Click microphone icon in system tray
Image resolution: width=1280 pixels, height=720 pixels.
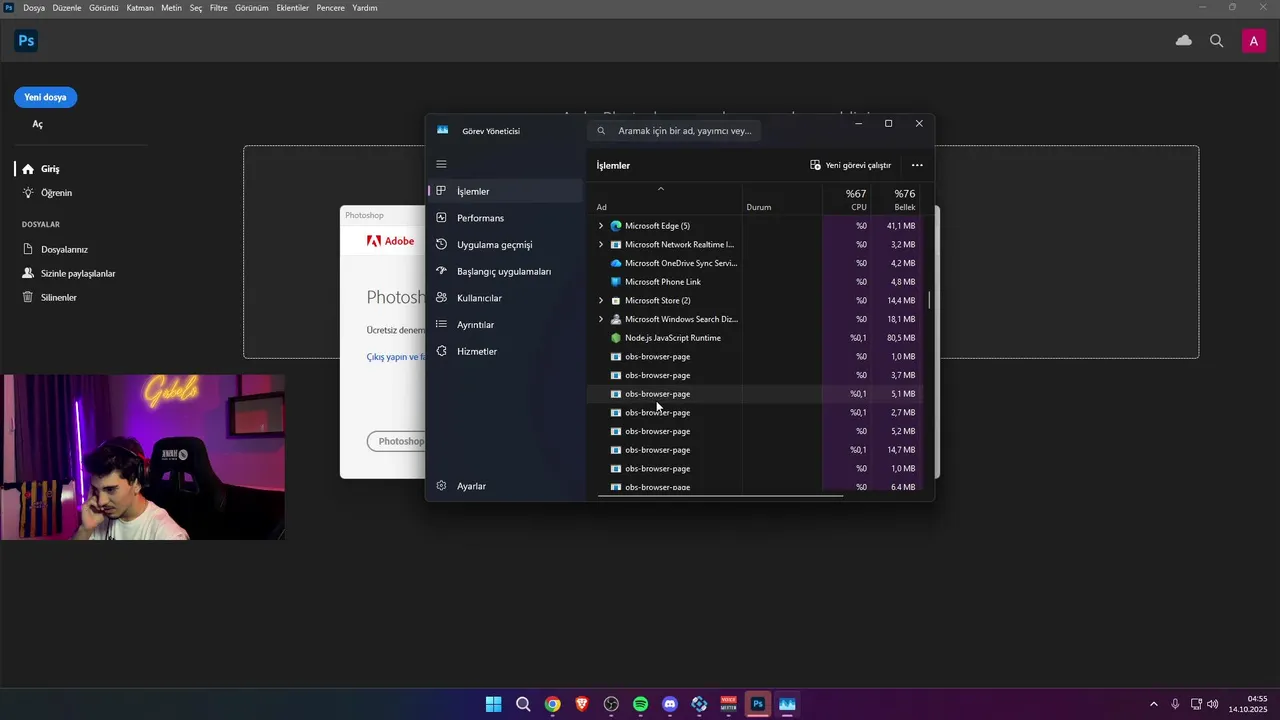[x=1175, y=704]
